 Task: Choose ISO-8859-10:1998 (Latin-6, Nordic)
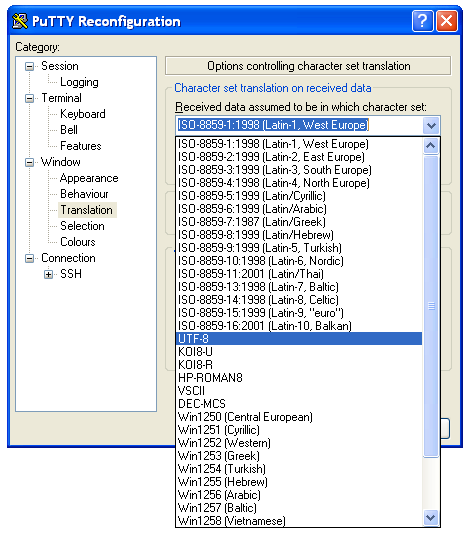click(299, 261)
